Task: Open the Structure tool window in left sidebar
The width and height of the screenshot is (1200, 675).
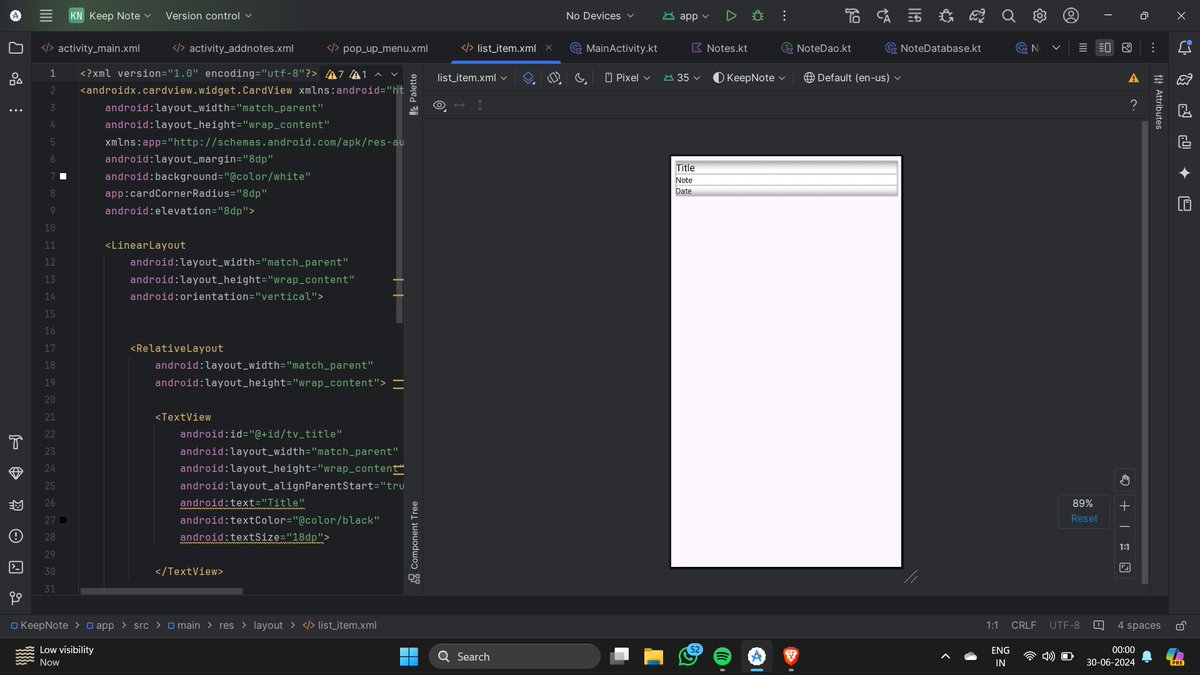Action: [x=15, y=78]
